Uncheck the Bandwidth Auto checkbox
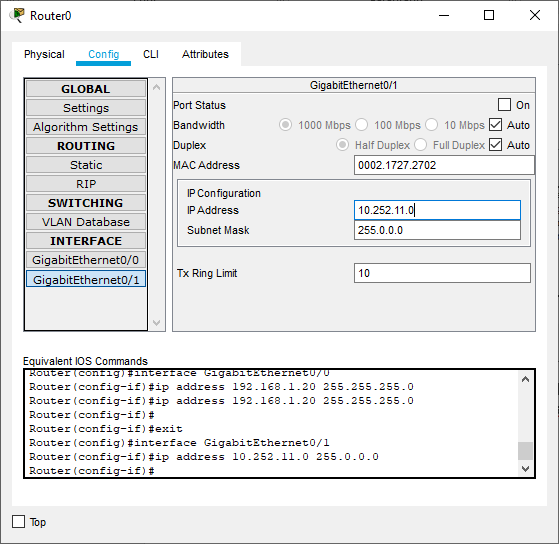The height and width of the screenshot is (544, 559). point(496,125)
